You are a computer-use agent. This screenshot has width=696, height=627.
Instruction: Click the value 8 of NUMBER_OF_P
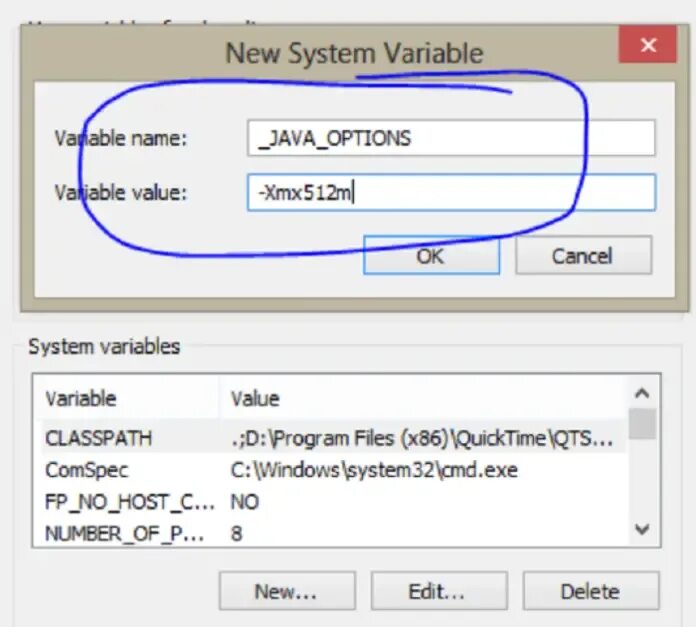pos(237,533)
